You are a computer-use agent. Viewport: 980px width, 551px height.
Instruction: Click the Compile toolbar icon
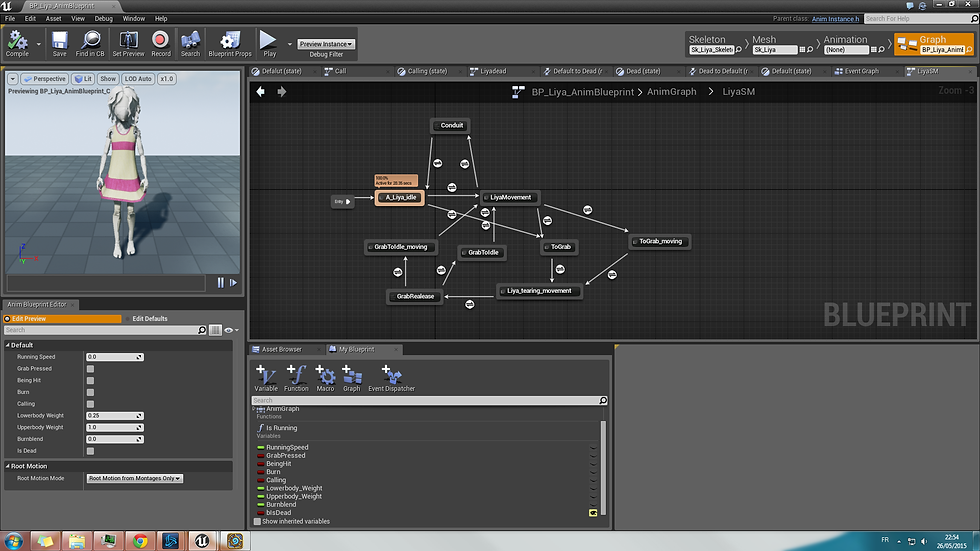coord(17,43)
